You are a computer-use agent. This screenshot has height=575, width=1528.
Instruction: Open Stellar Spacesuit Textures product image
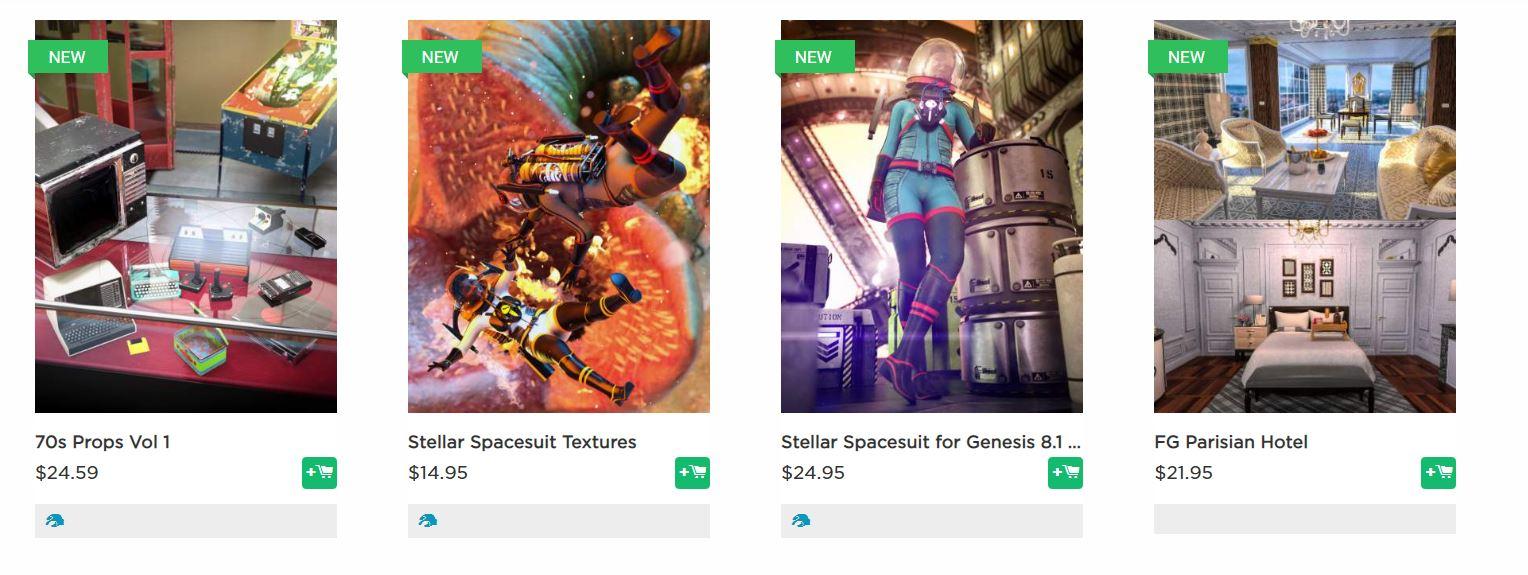tap(559, 216)
